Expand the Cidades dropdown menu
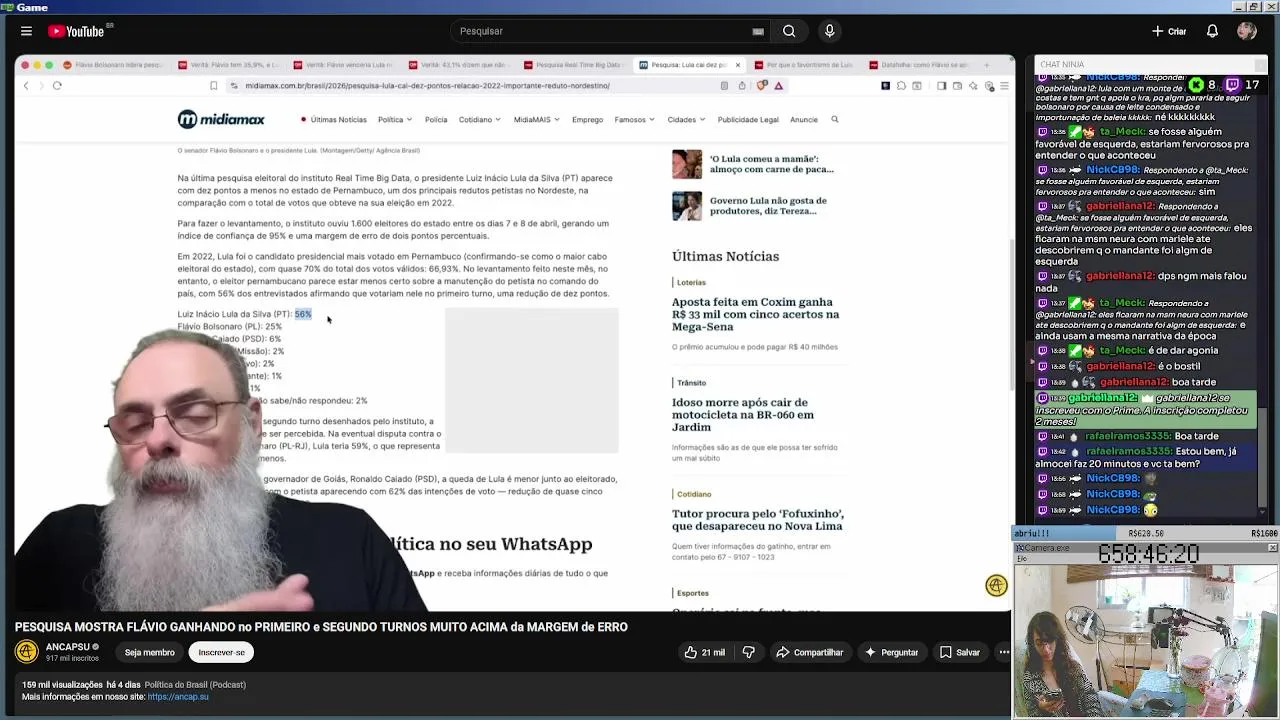The image size is (1280, 720). tap(686, 120)
